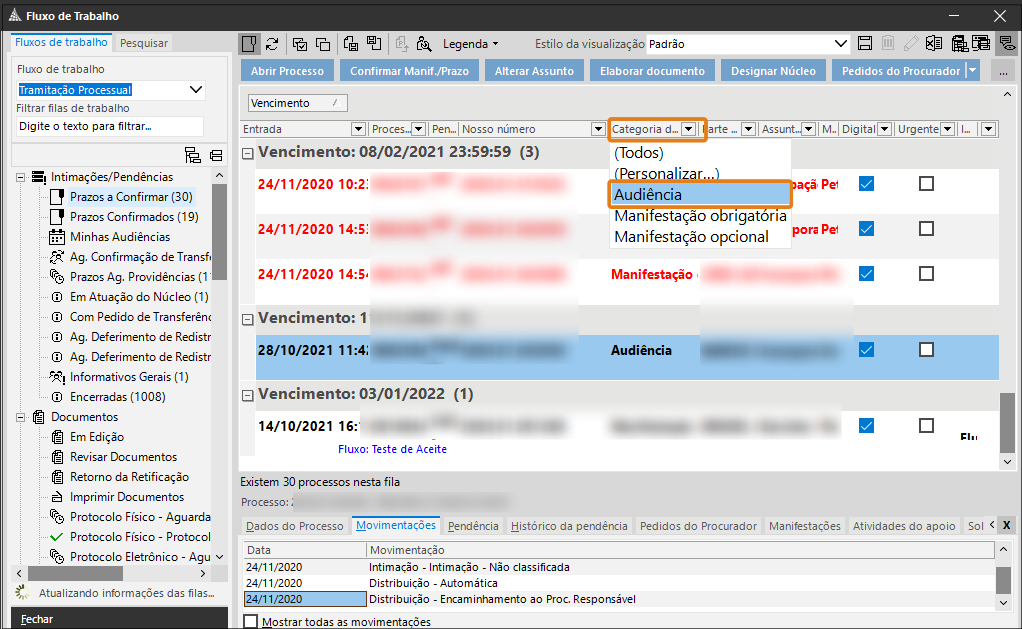Image resolution: width=1022 pixels, height=629 pixels.
Task: Click the refresh icon on the toolbar
Action: [272, 44]
